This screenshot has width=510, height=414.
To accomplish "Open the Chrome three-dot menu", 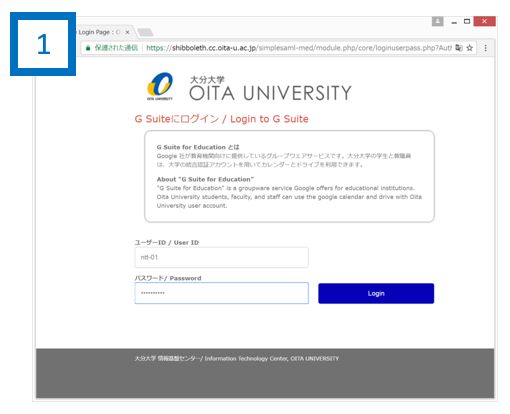I will coord(485,48).
